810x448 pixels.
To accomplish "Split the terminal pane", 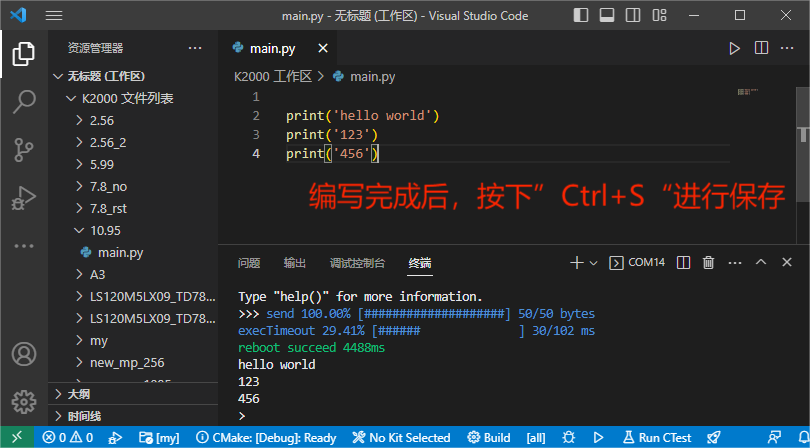I will (x=683, y=262).
